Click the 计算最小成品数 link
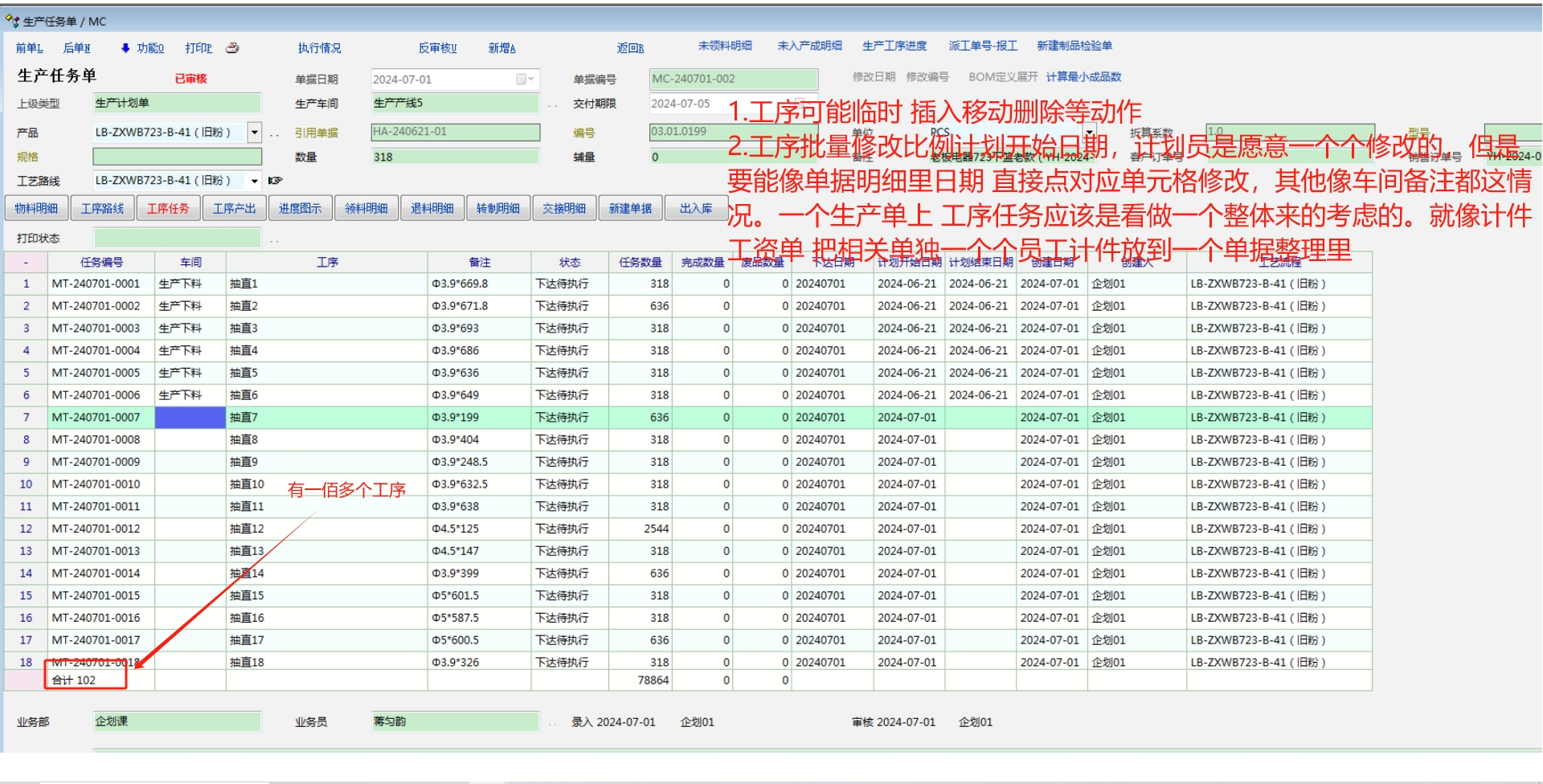This screenshot has height=784, width=1543. point(1083,77)
